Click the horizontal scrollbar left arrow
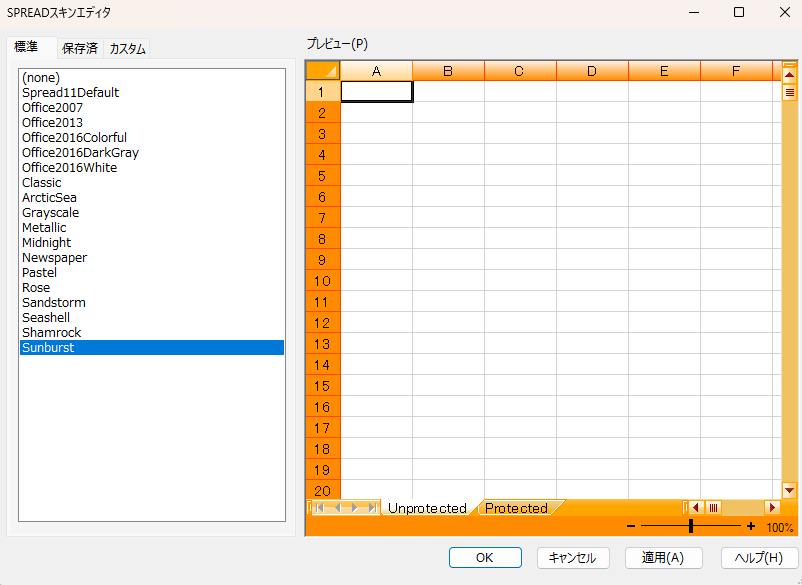This screenshot has width=802, height=585. click(696, 508)
